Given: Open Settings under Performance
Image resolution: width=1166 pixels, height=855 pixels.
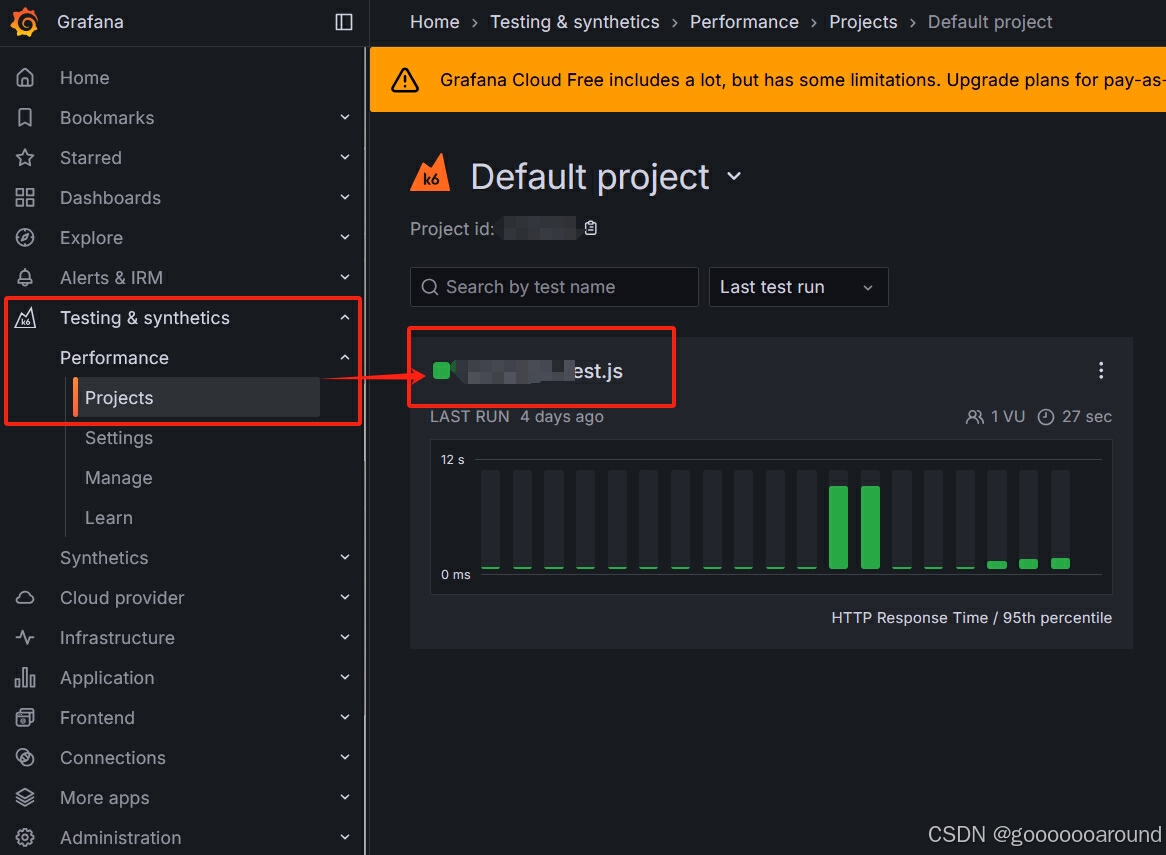Looking at the screenshot, I should (x=119, y=438).
